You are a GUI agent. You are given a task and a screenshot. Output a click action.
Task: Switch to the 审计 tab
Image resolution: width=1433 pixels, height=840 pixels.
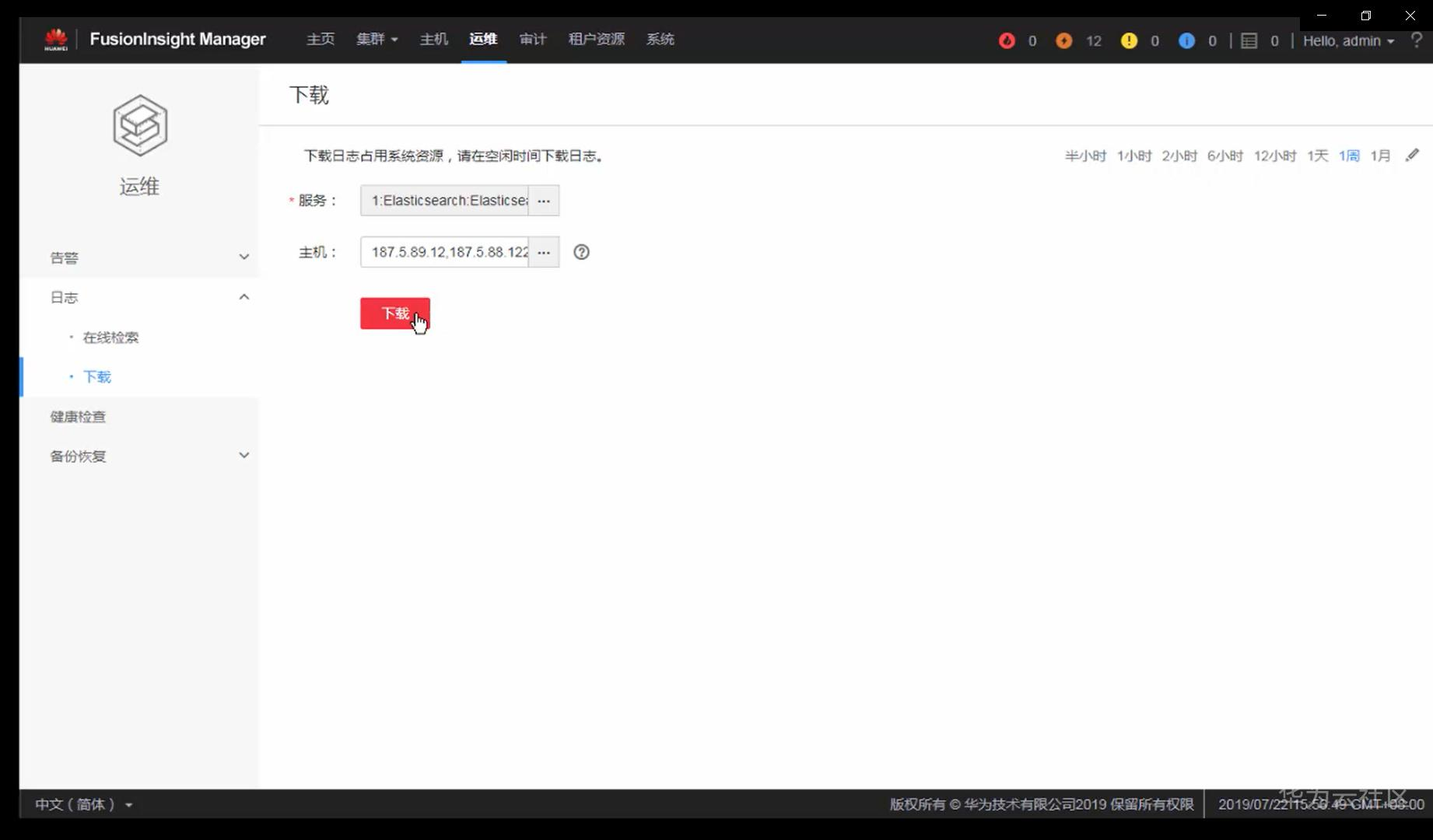(533, 39)
